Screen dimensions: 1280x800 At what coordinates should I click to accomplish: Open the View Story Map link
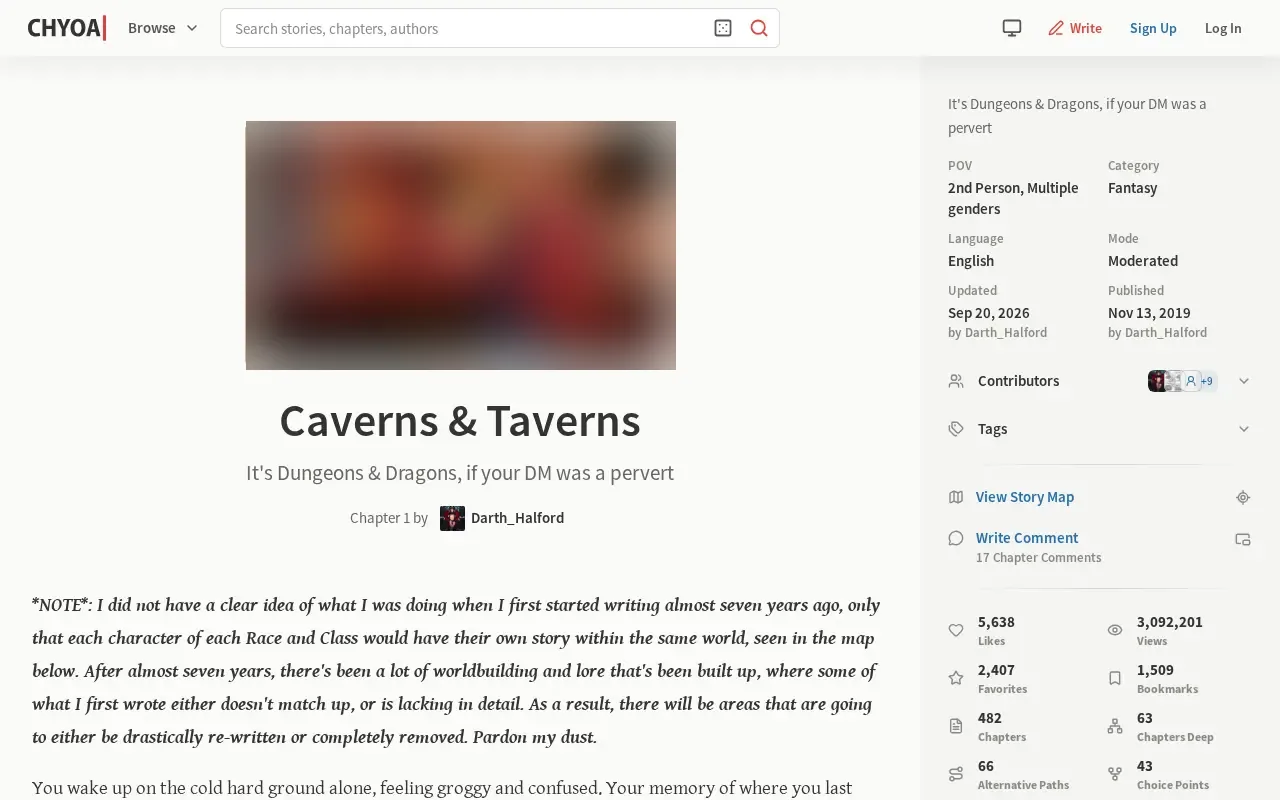point(1025,497)
